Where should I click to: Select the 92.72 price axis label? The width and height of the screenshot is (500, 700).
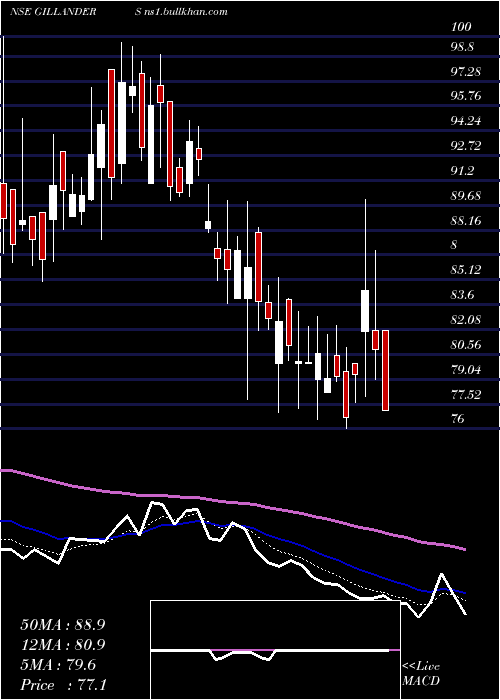coord(466,146)
